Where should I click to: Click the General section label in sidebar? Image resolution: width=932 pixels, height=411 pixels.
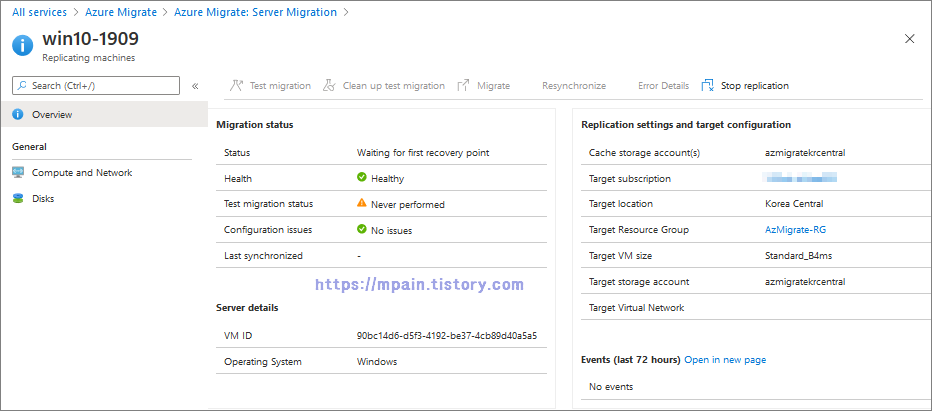click(29, 146)
